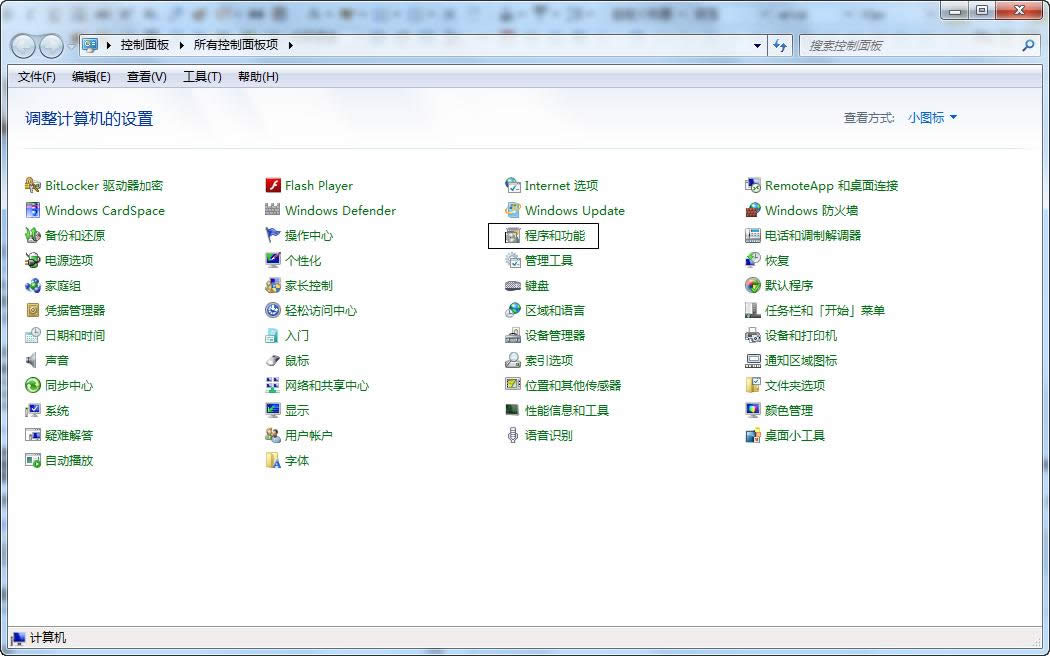This screenshot has height=656, width=1050.
Task: Open the Flash Player icon
Action: tap(273, 185)
